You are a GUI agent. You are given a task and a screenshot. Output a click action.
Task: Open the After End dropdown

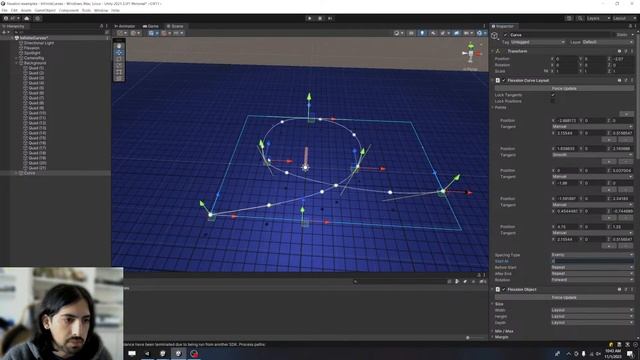592,273
